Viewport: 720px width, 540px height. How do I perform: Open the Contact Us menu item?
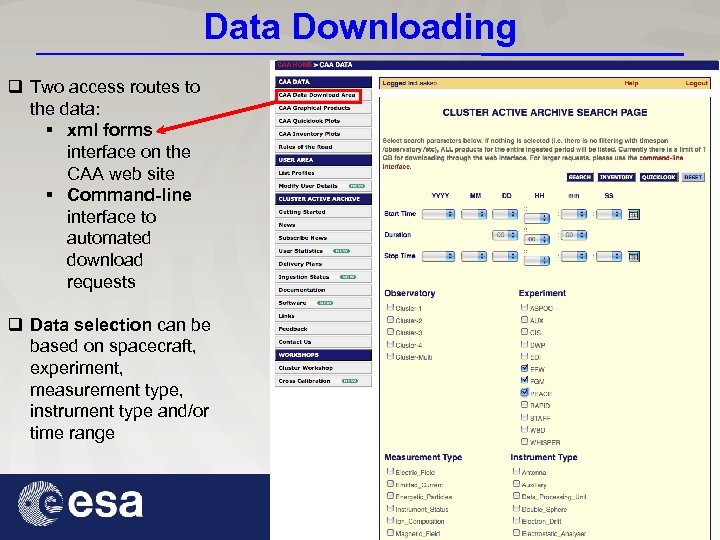(x=323, y=342)
